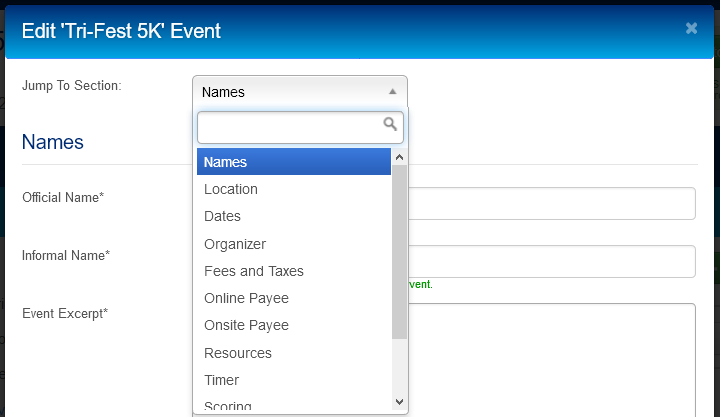Jump to the Organizer section
The image size is (720, 417).
pyautogui.click(x=293, y=244)
